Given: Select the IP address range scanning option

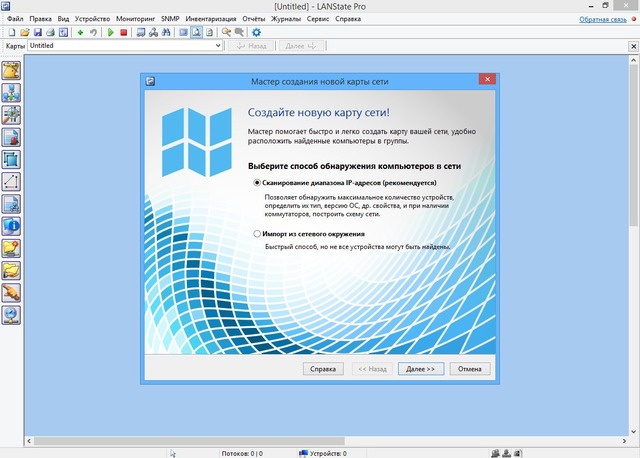Looking at the screenshot, I should tap(258, 183).
